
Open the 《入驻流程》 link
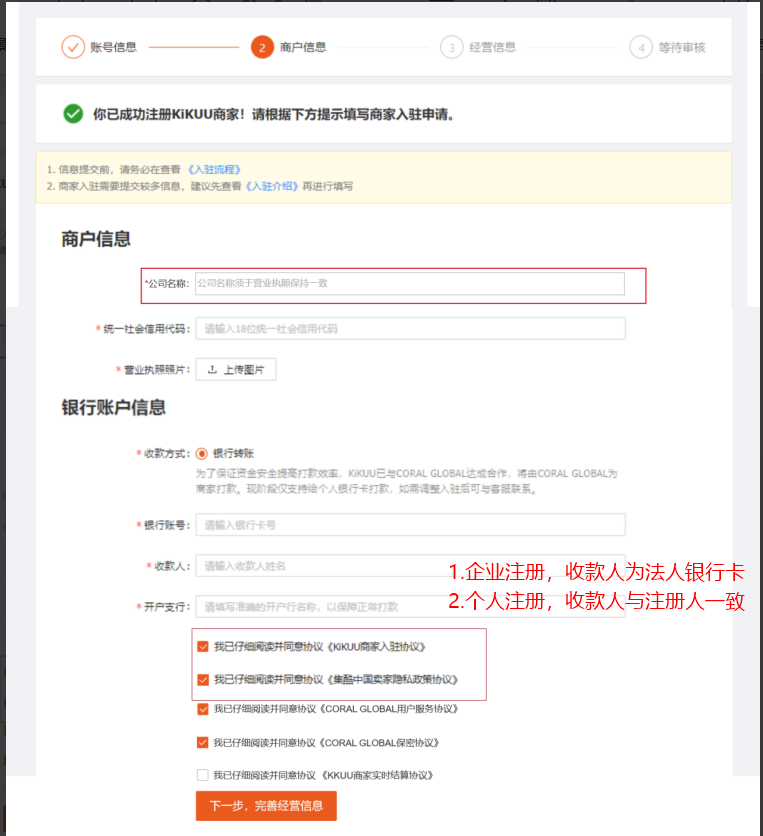coord(214,170)
